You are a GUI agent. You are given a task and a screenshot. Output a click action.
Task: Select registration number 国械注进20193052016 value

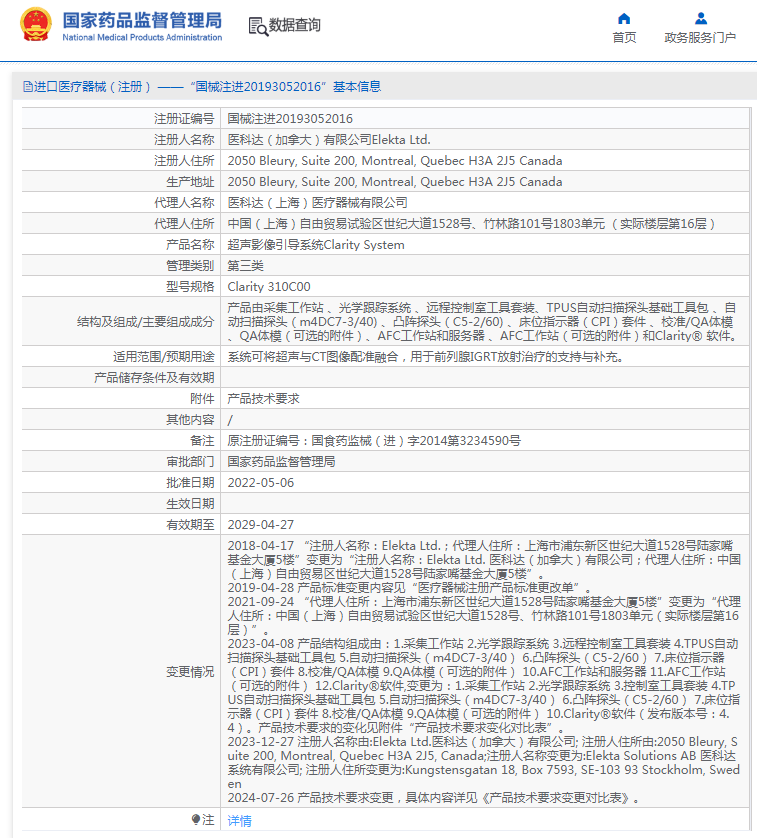pos(290,119)
